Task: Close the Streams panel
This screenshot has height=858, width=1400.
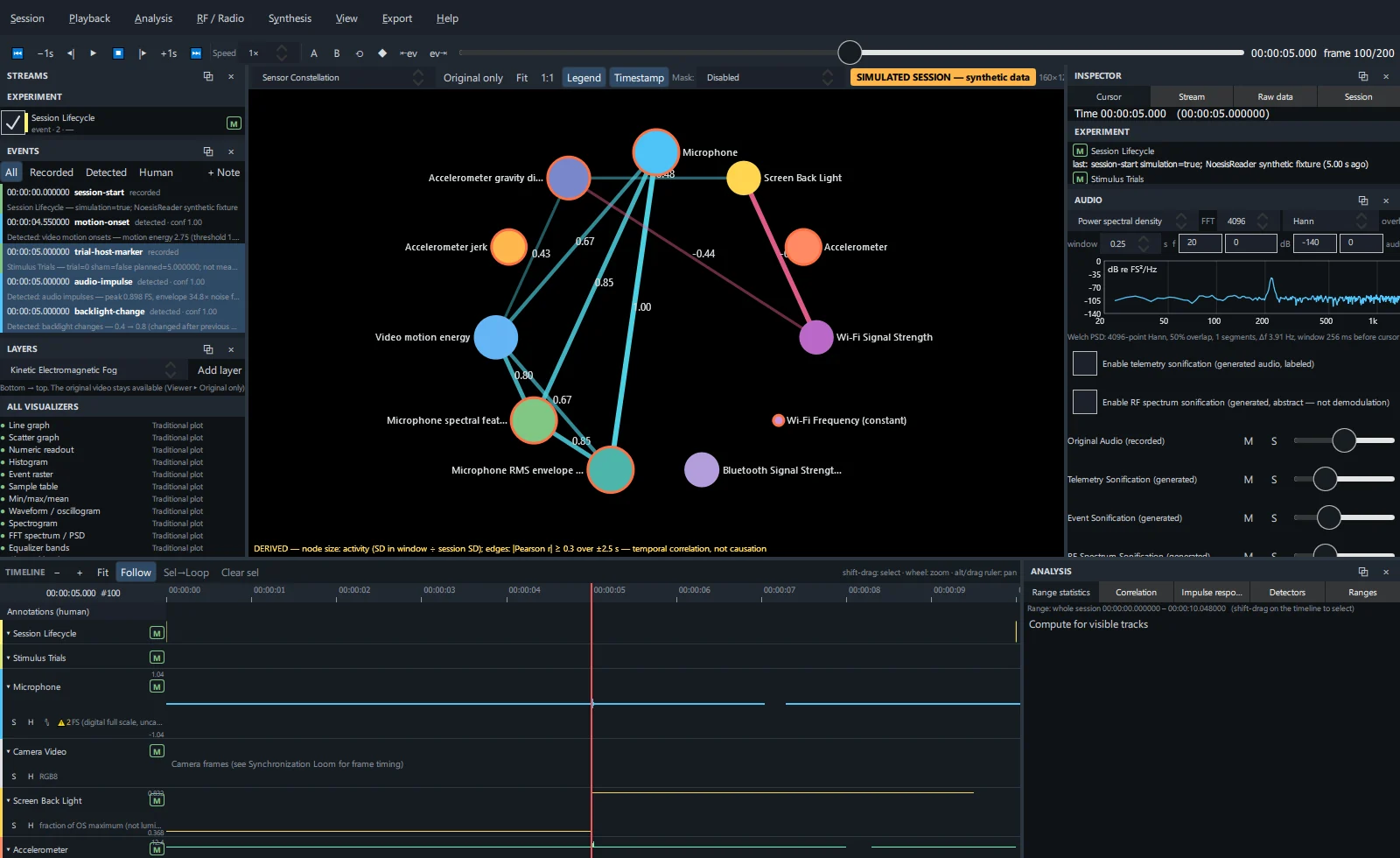Action: click(231, 76)
